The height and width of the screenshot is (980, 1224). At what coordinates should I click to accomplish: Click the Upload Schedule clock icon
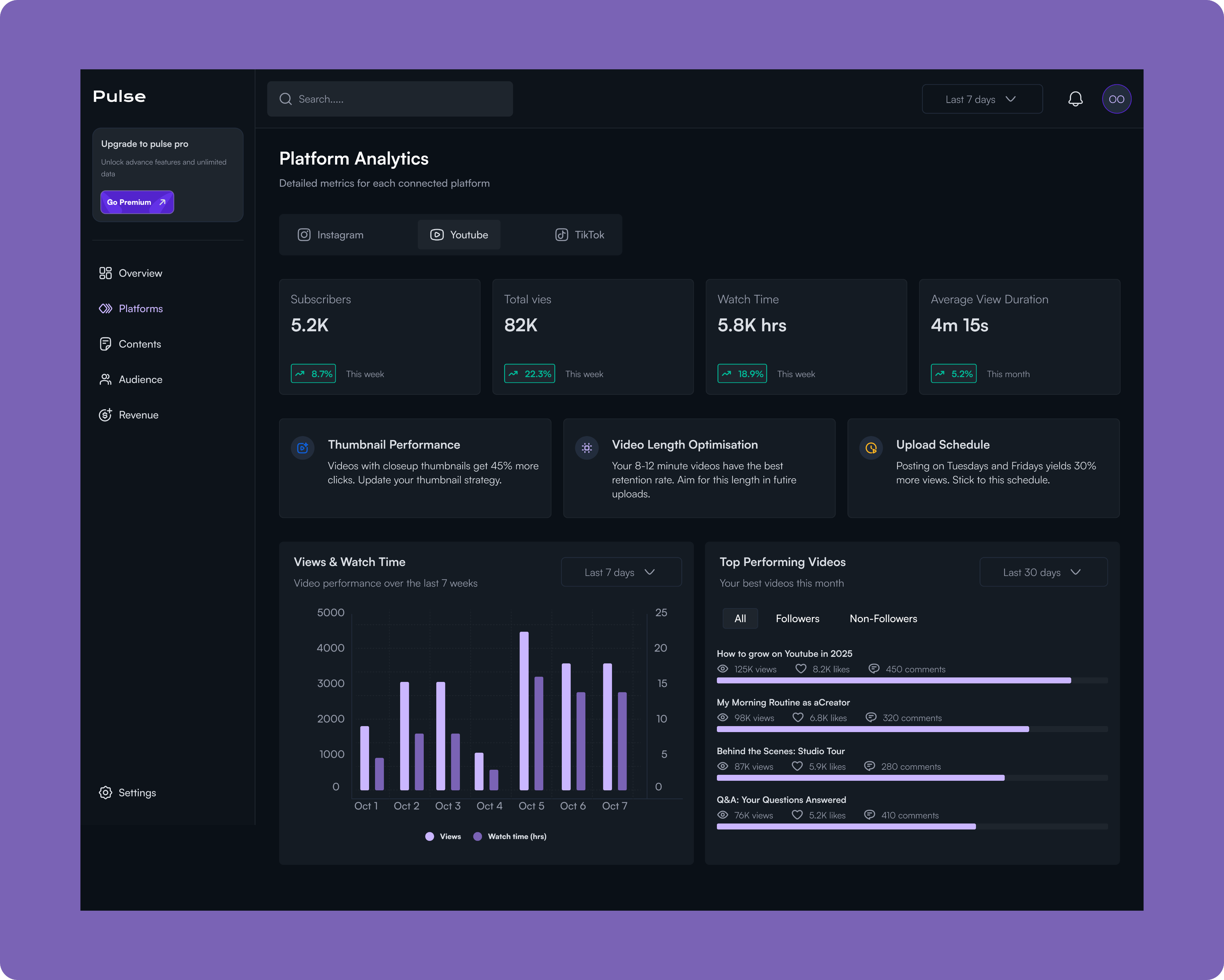(871, 448)
